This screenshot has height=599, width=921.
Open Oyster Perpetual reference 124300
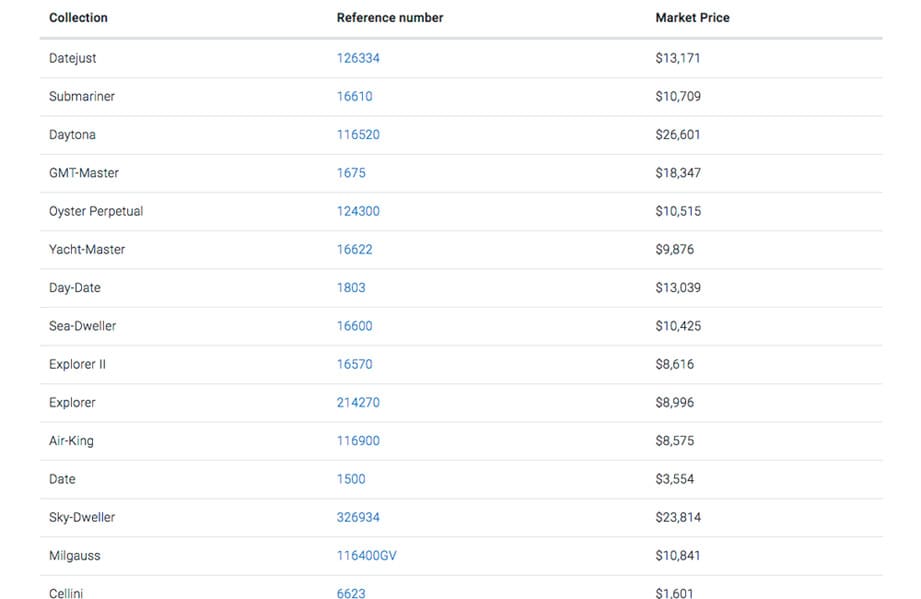[358, 211]
